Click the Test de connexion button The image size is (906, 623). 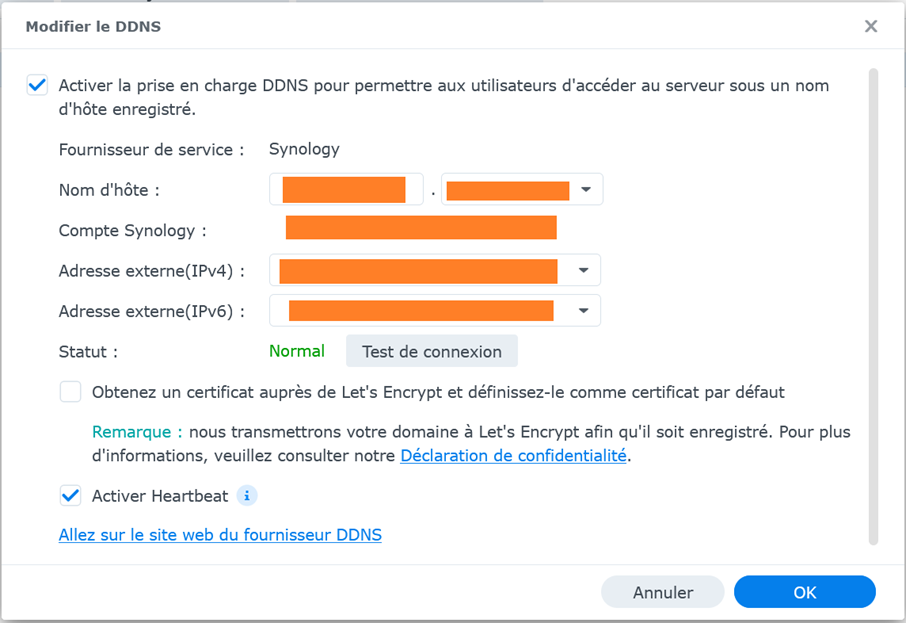[432, 351]
